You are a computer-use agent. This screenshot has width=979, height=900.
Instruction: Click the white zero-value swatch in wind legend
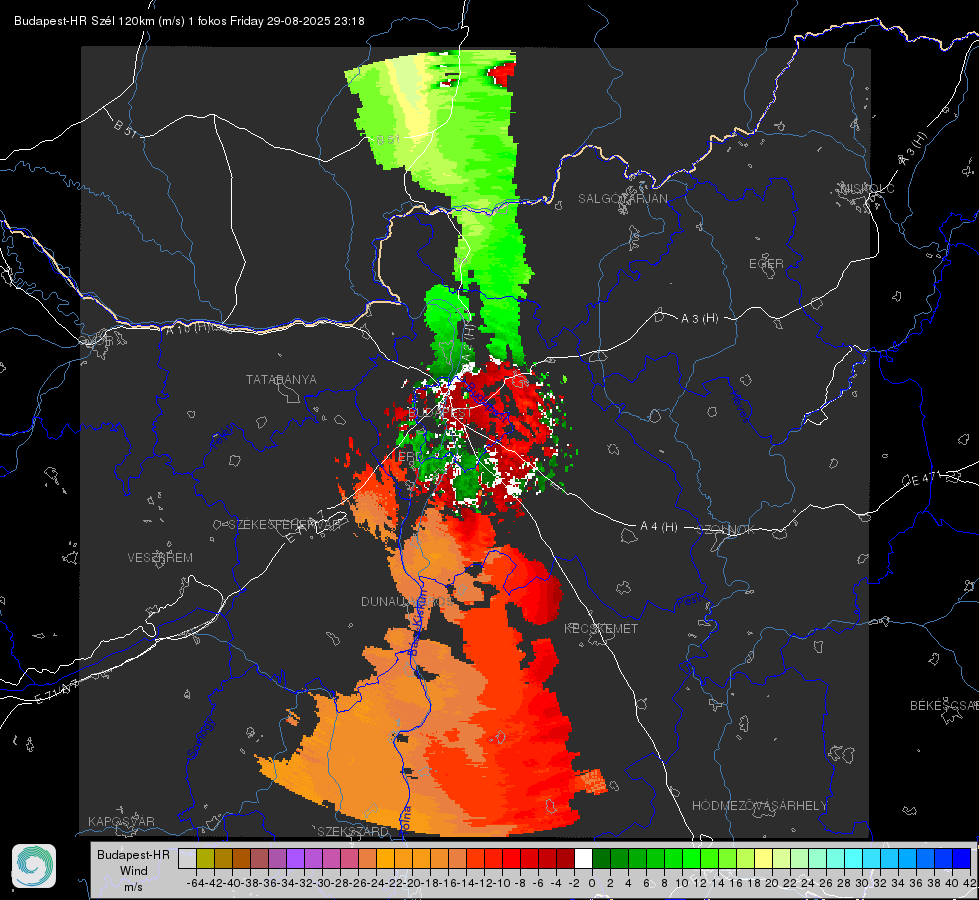click(x=583, y=858)
